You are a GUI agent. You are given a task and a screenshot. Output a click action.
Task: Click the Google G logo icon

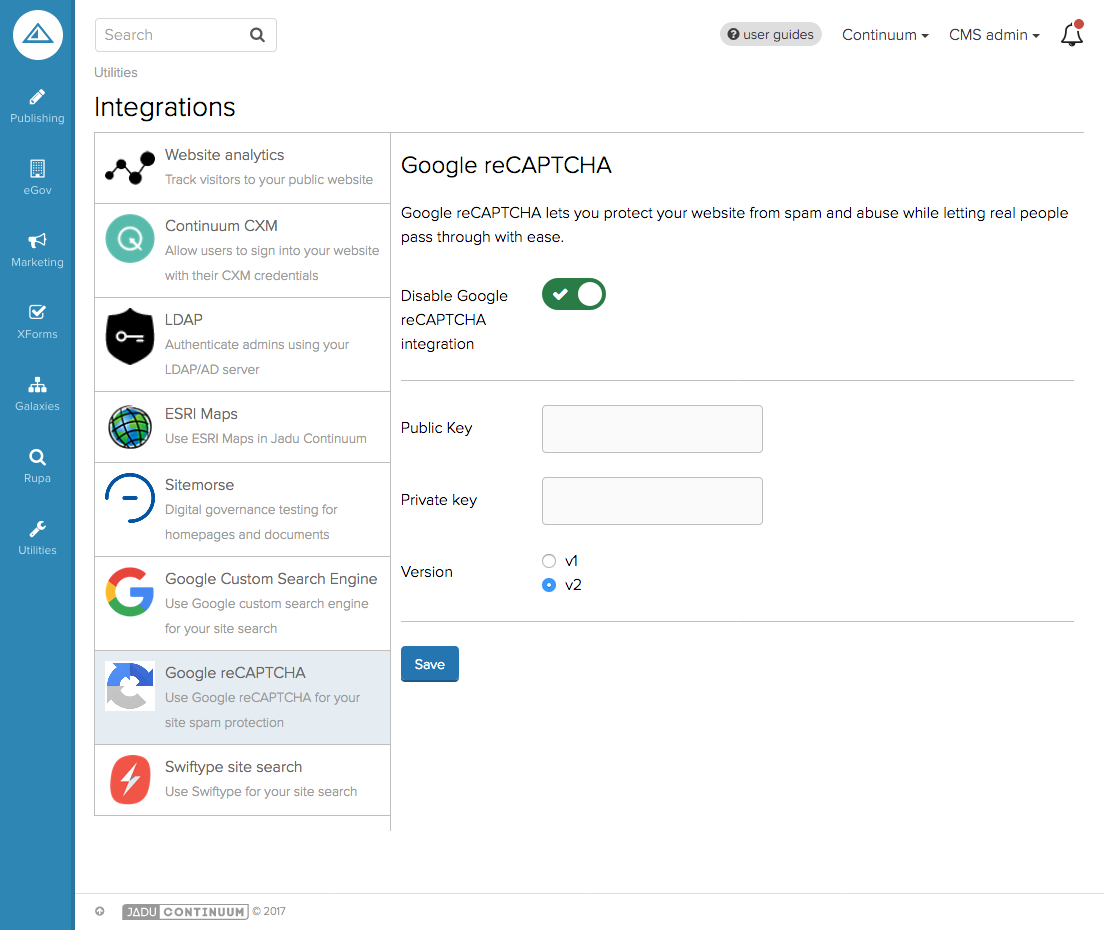(x=130, y=591)
